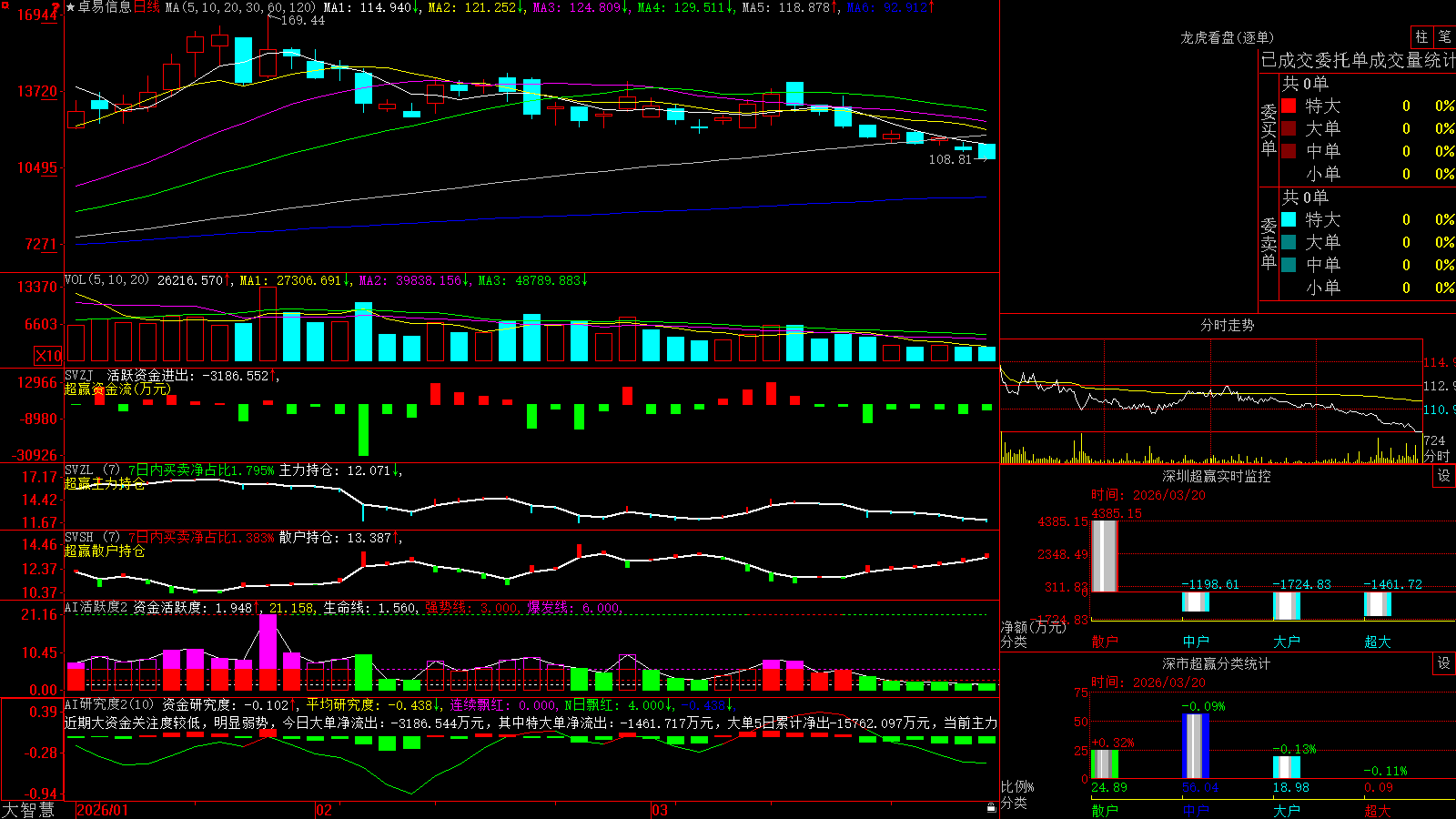Click the 散户持仓: 13.387 value
The image size is (1456, 819).
pyautogui.click(x=337, y=538)
